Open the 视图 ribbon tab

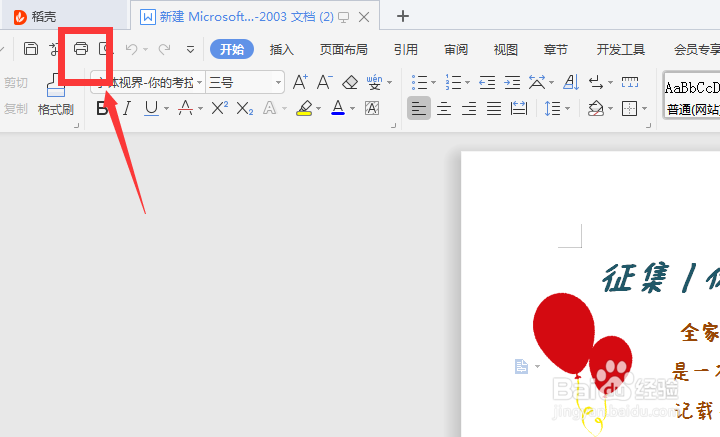pyautogui.click(x=506, y=49)
